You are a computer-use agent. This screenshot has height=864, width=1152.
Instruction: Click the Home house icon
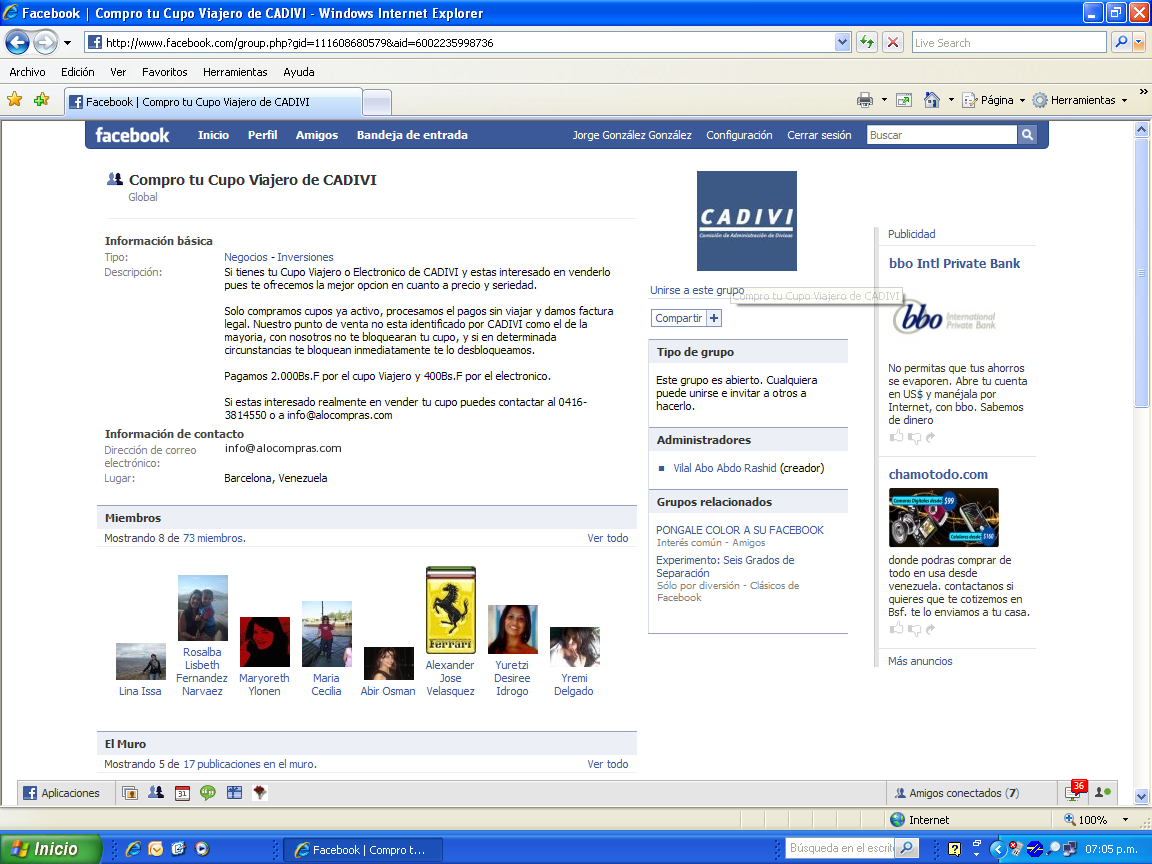point(931,100)
